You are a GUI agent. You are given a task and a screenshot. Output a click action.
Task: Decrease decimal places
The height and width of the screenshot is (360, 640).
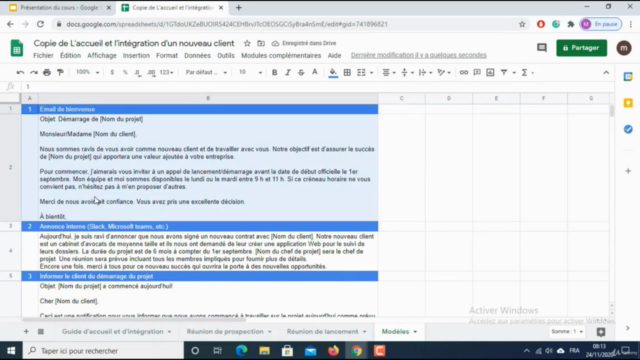[x=138, y=73]
